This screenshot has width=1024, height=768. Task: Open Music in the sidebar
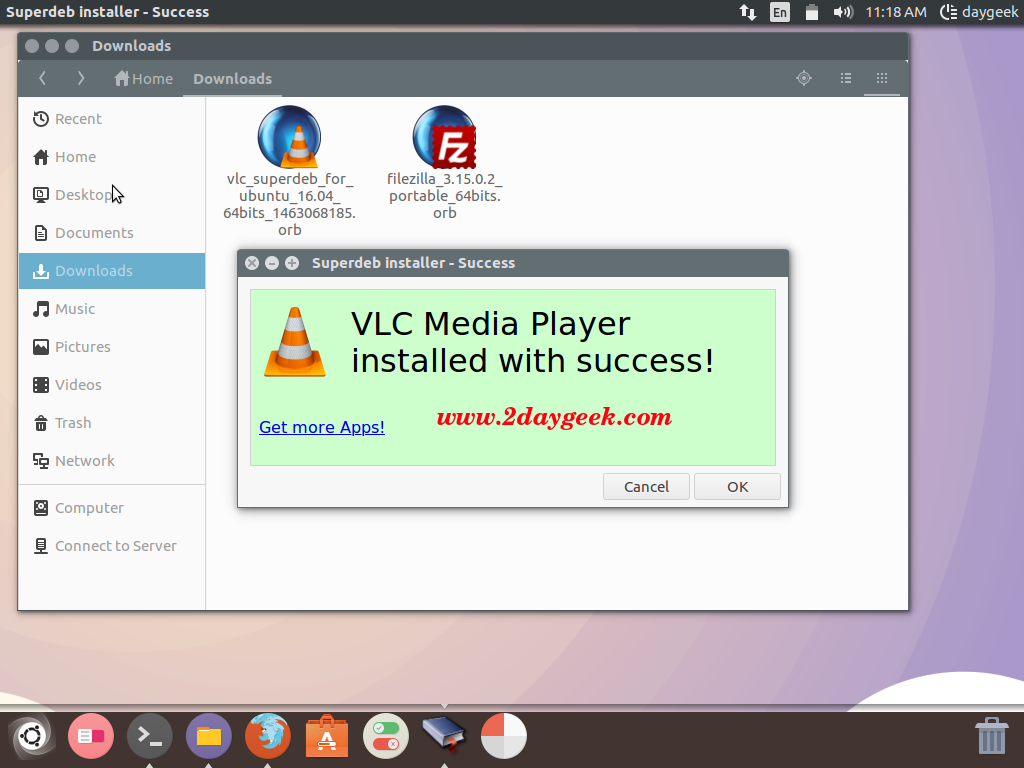coord(112,308)
